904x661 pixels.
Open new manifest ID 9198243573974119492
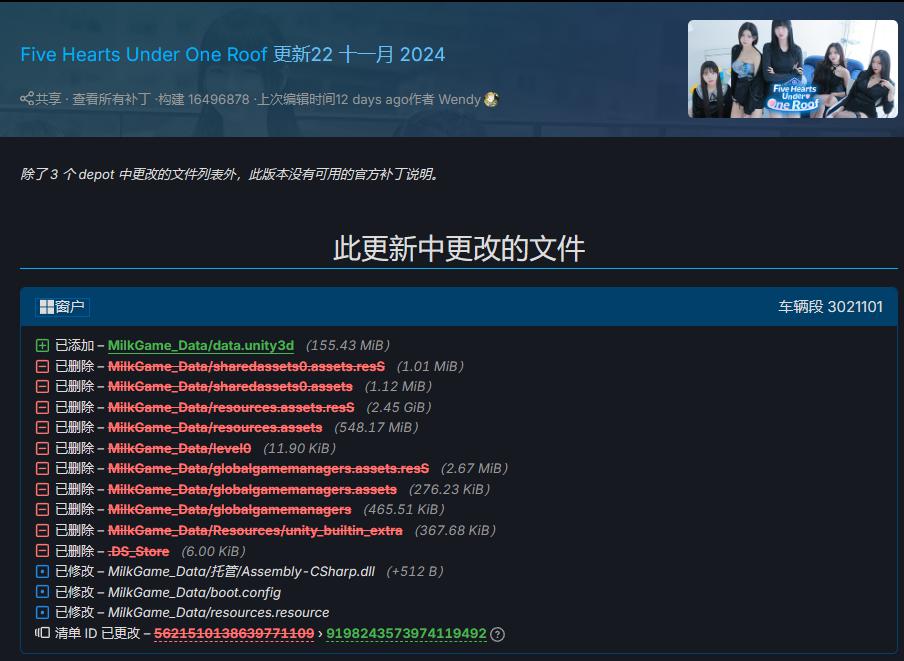coord(406,633)
